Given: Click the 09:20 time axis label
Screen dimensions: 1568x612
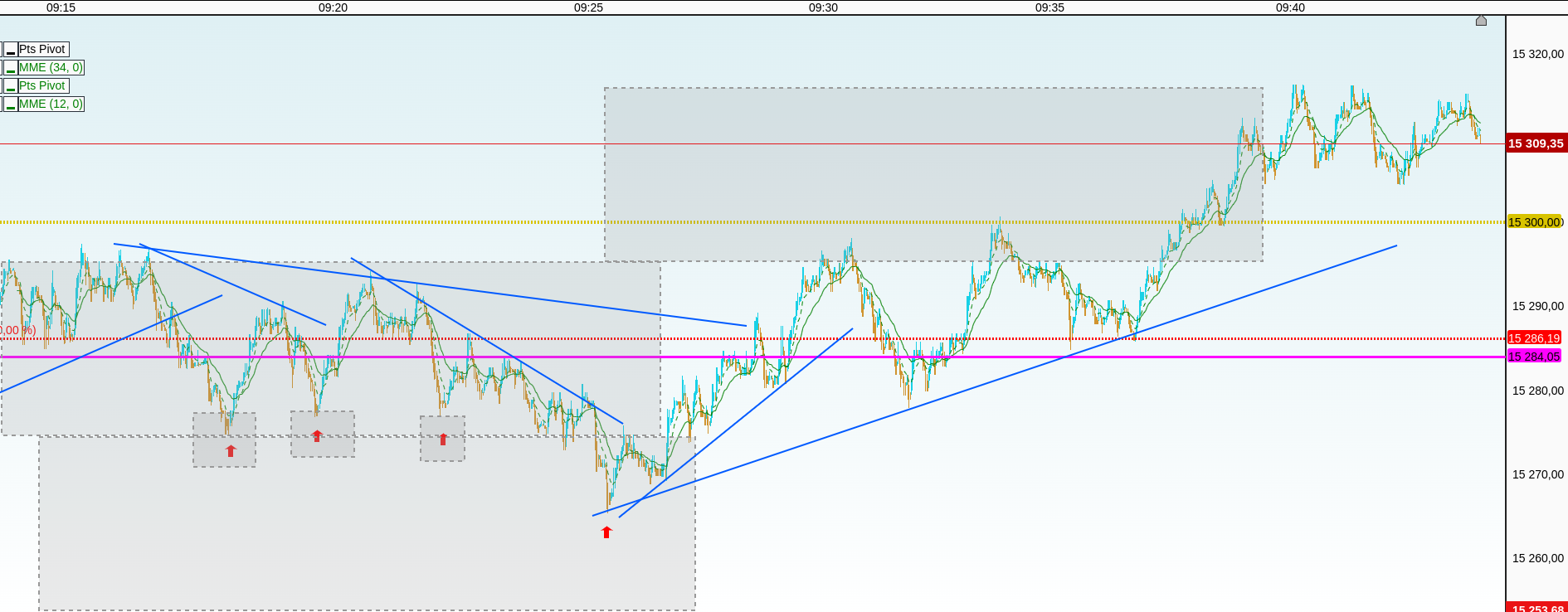Looking at the screenshot, I should (333, 7).
